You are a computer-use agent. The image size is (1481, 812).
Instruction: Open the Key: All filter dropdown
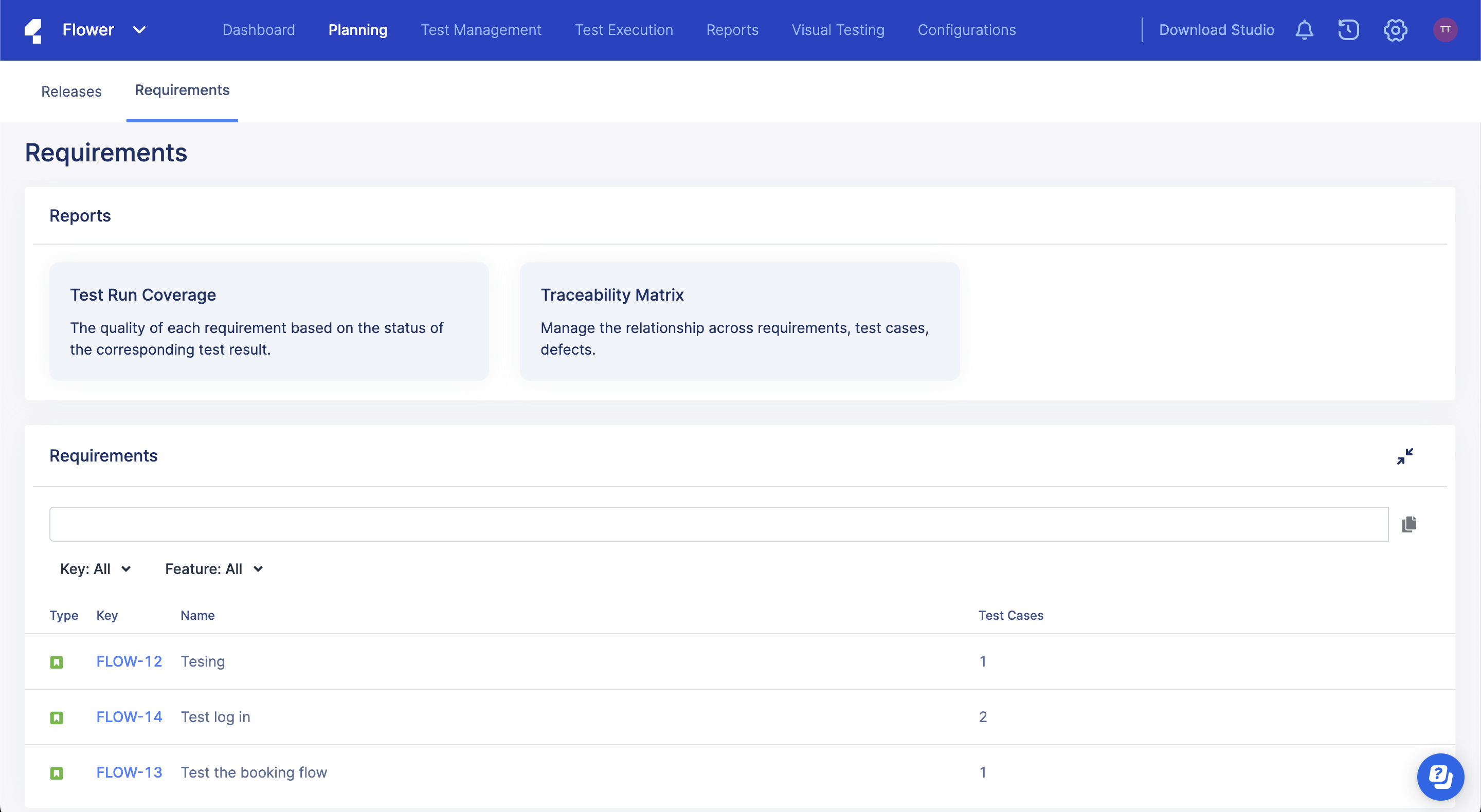(x=96, y=569)
